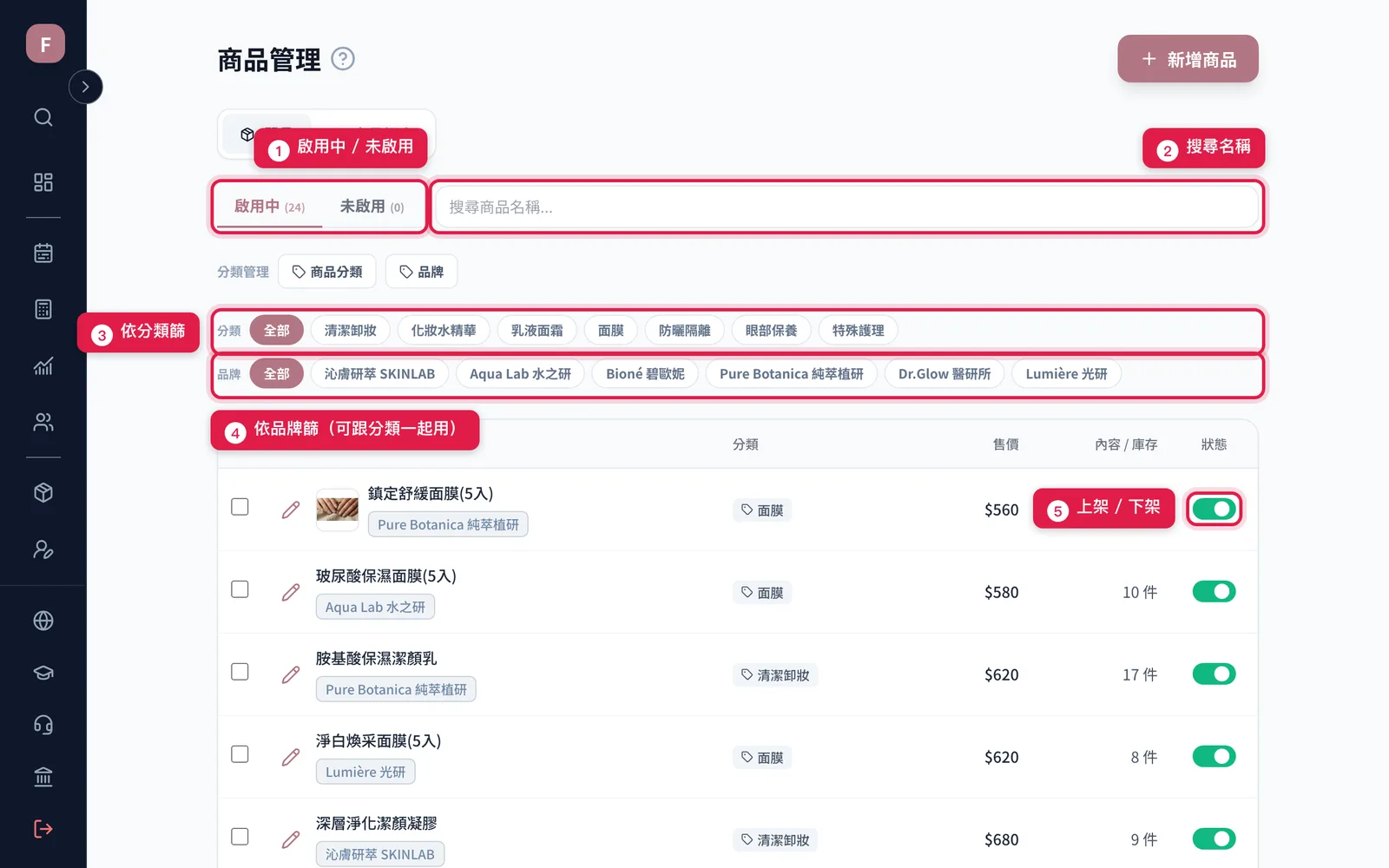Viewport: 1389px width, 868px height.
Task: Edit 淨白煥采面膜(5入) with pencil icon
Action: 291,757
